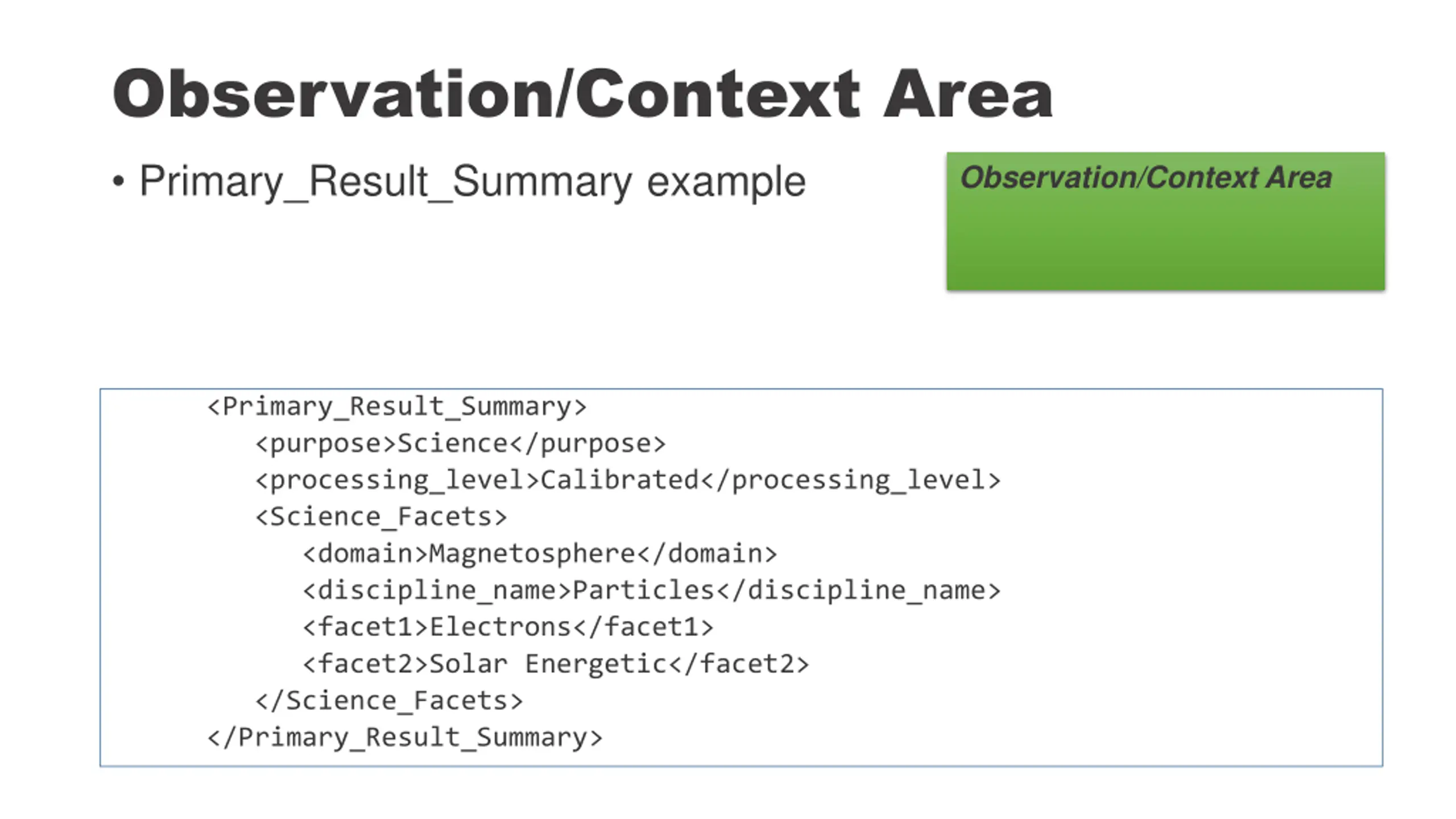Click the discipline_name Particles line
This screenshot has height=819, width=1456.
click(x=652, y=590)
